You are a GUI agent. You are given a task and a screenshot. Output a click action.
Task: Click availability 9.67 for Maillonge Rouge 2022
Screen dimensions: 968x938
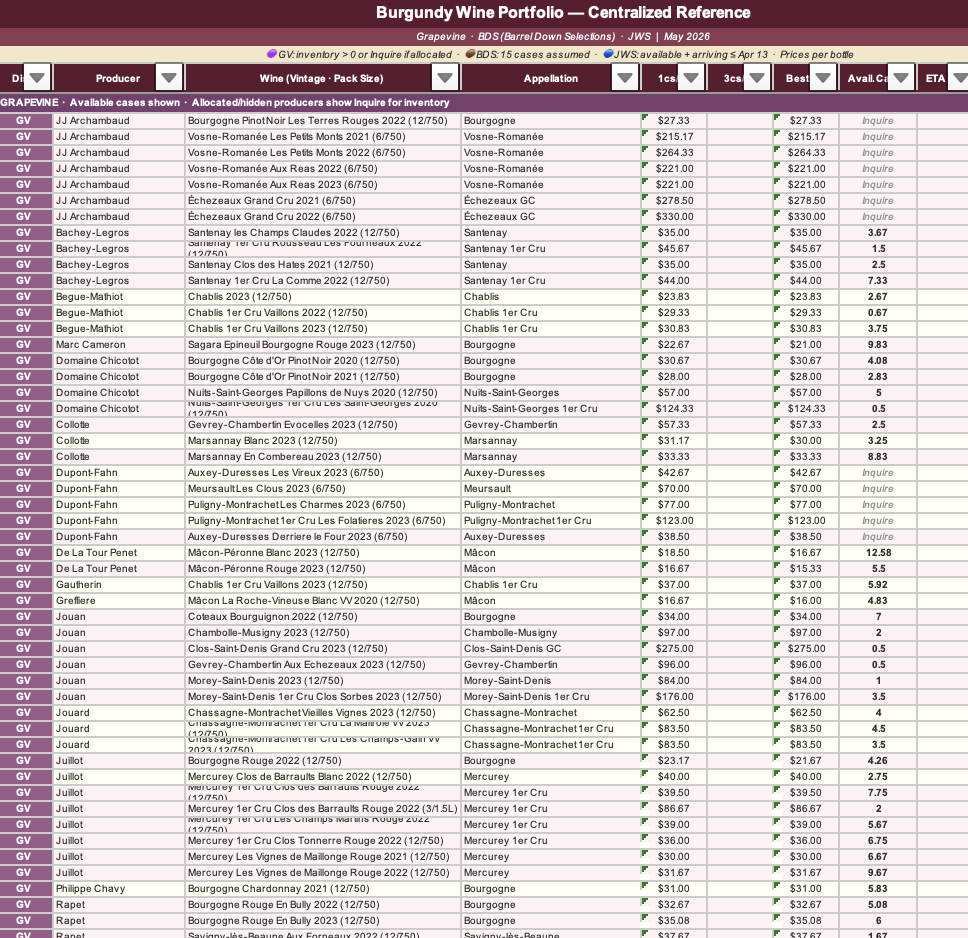pos(877,873)
